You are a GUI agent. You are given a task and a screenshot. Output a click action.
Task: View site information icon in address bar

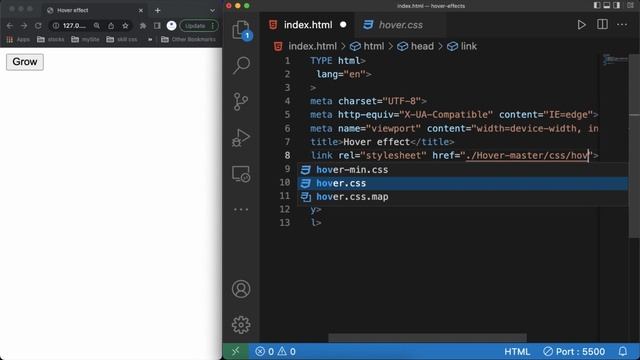56,26
